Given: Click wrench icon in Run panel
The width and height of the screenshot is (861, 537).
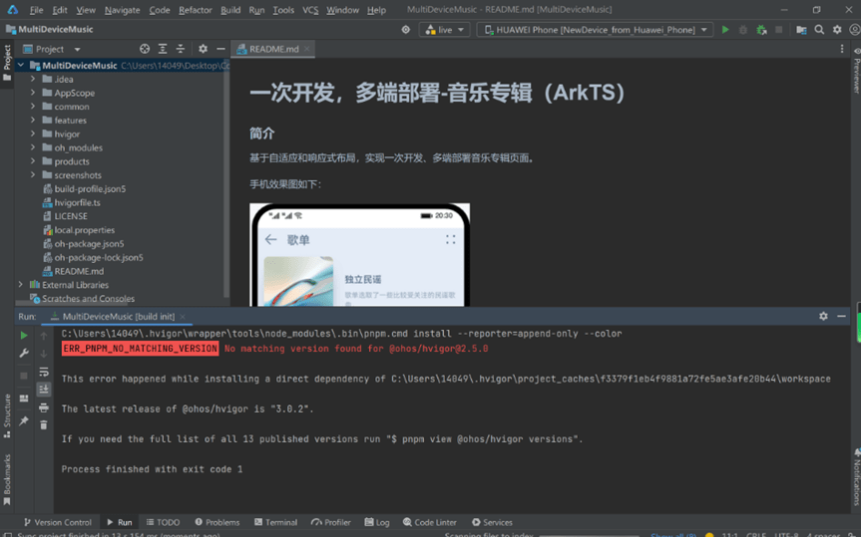Looking at the screenshot, I should click(x=24, y=354).
